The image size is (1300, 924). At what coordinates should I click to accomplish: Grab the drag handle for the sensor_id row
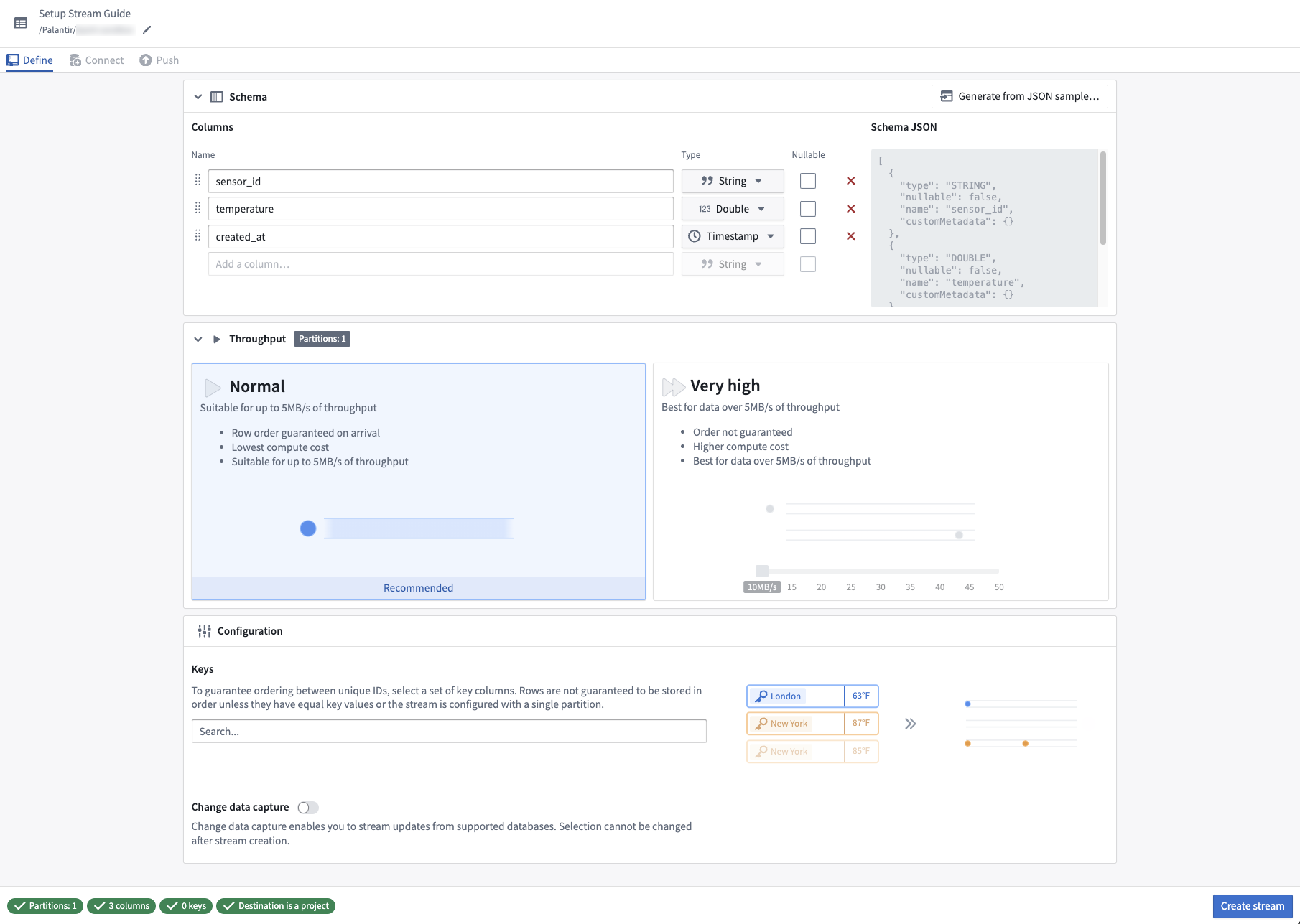198,180
